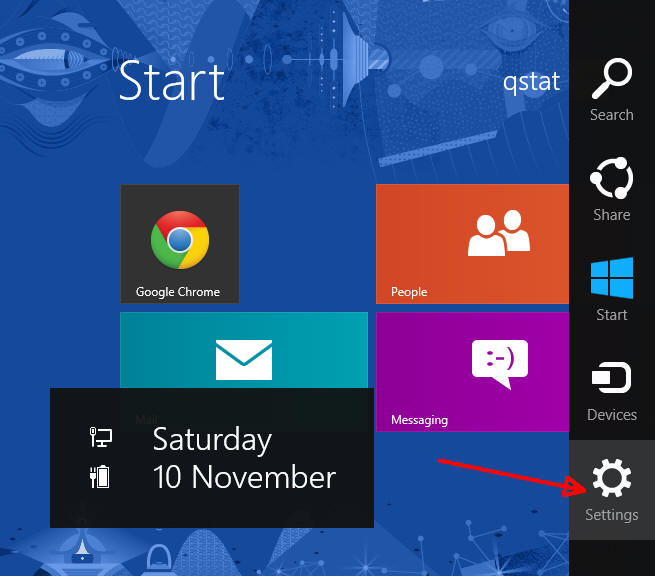Open the Search charm magnifier icon
The height and width of the screenshot is (576, 655).
pyautogui.click(x=611, y=79)
